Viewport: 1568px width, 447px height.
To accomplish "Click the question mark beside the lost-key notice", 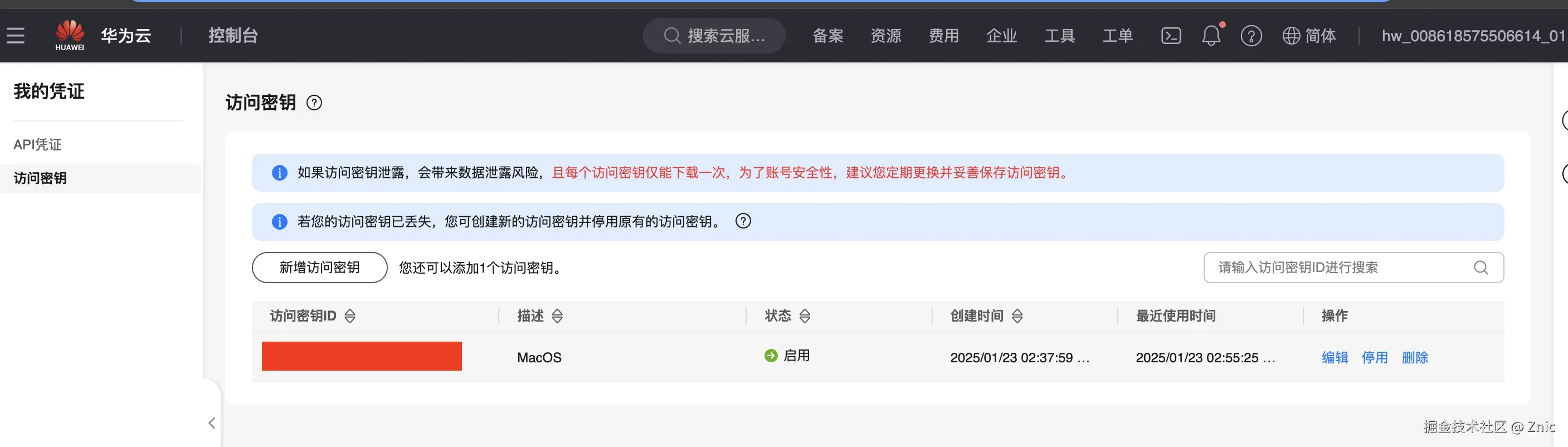I will [743, 221].
